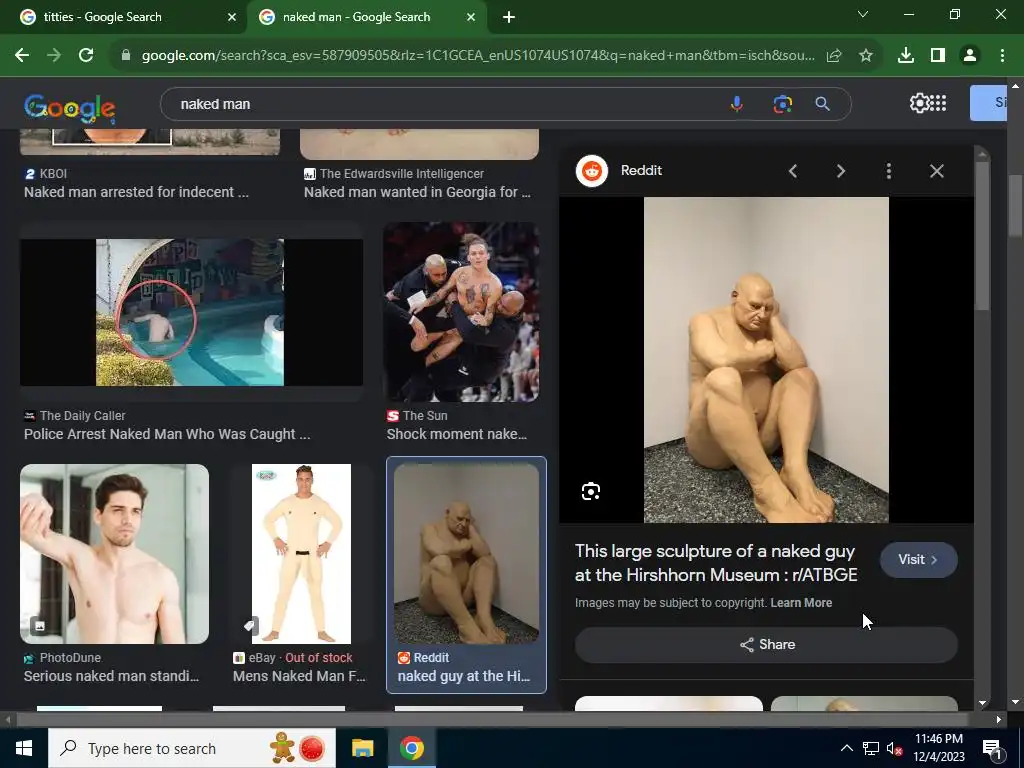Click the preview panel vertical scrollbar
This screenshot has height=768, width=1024.
tap(982, 235)
